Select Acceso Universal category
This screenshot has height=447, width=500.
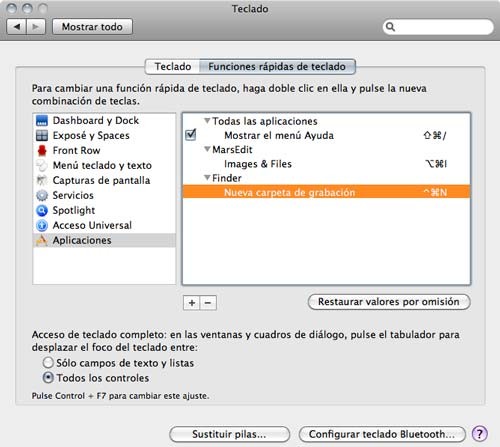coord(104,225)
